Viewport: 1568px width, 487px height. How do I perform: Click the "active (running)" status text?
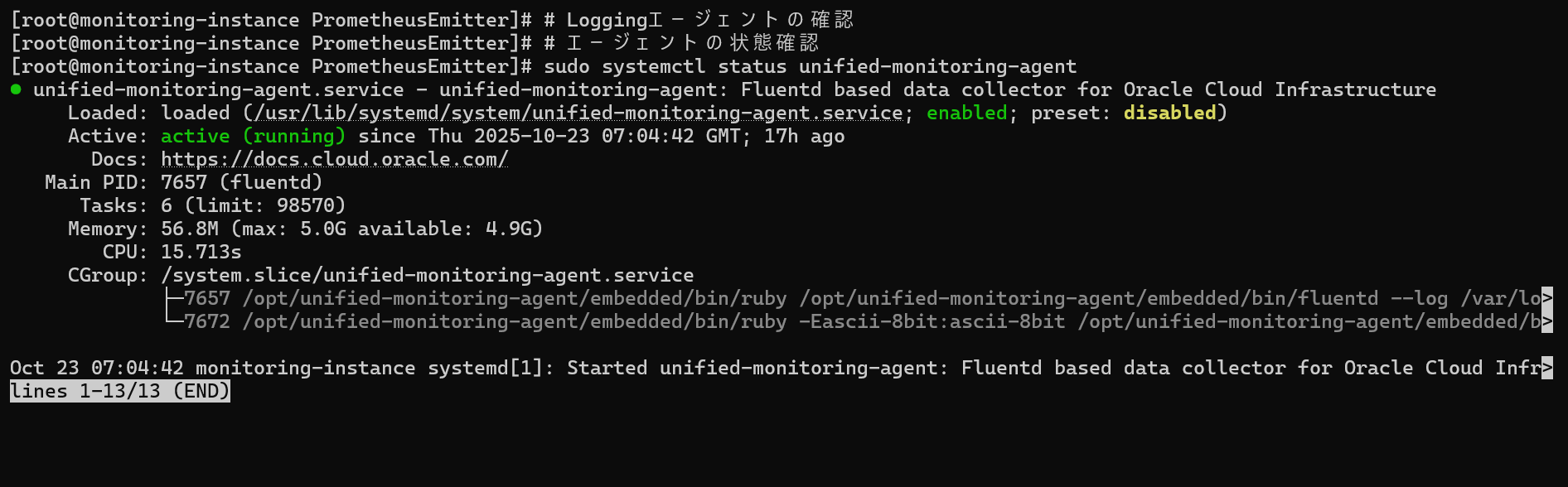tap(253, 136)
